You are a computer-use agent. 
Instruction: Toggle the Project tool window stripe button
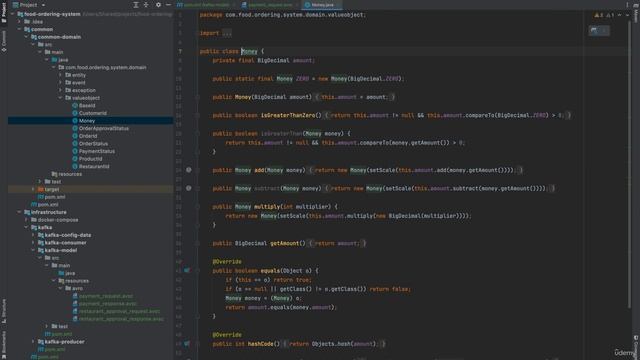[x=4, y=13]
